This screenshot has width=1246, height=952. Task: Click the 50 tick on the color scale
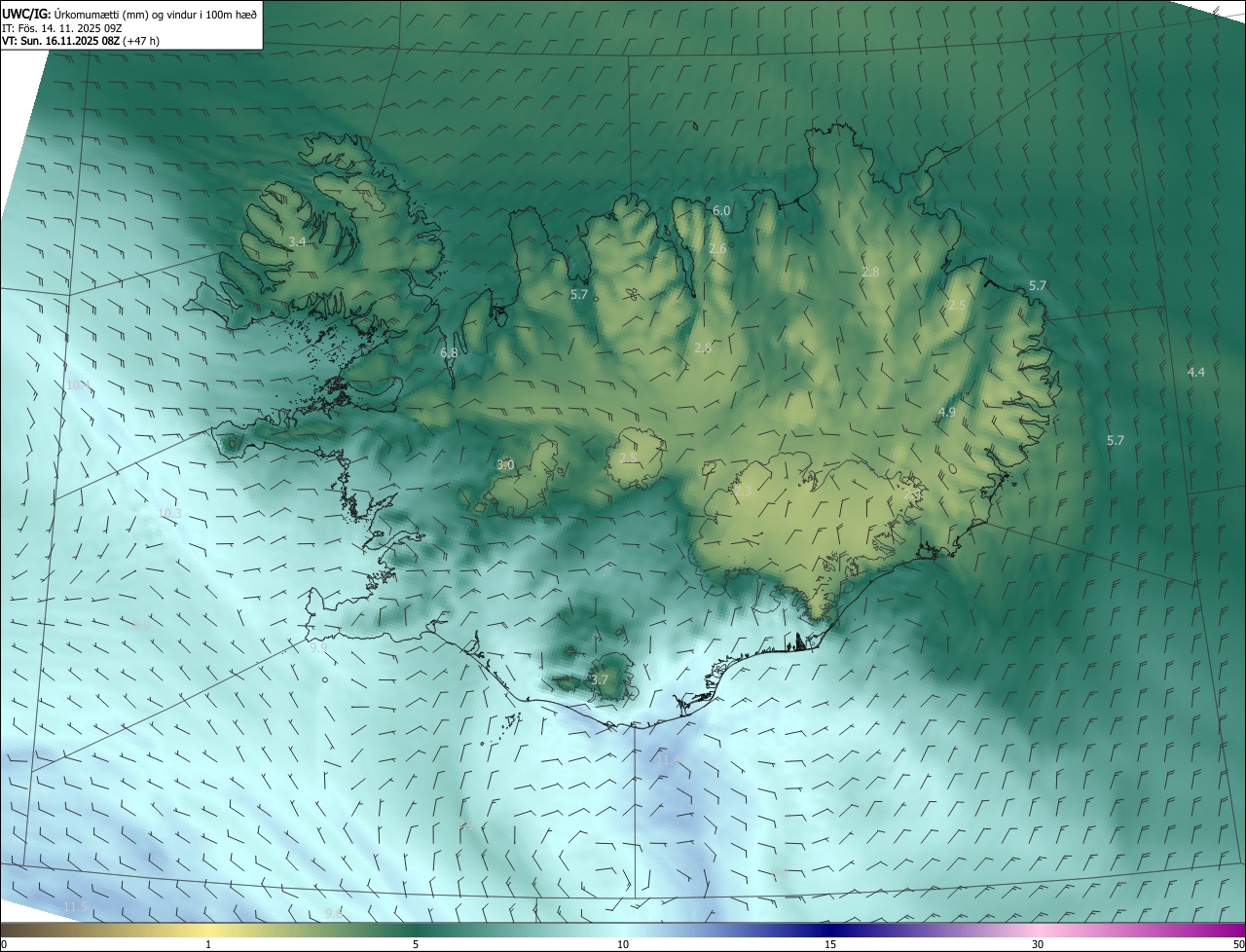pyautogui.click(x=1237, y=944)
